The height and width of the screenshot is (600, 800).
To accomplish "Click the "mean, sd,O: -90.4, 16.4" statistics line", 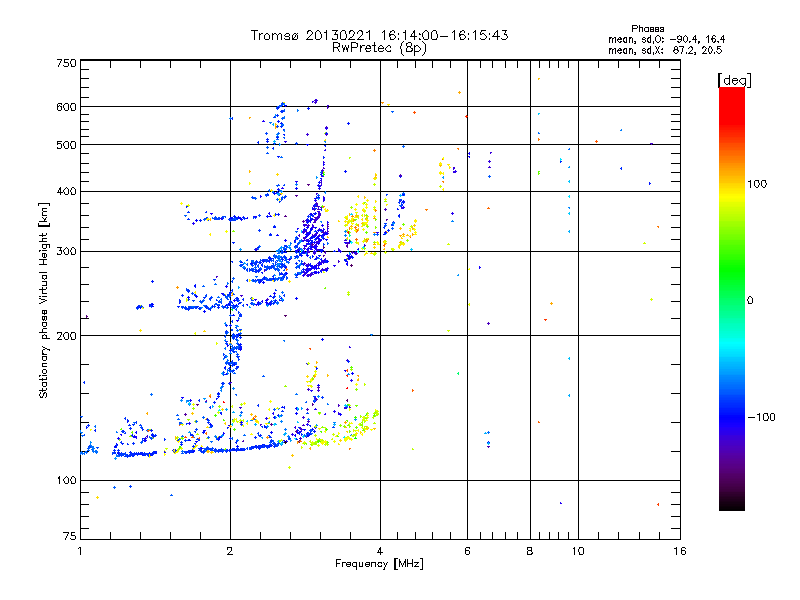I will [666, 39].
